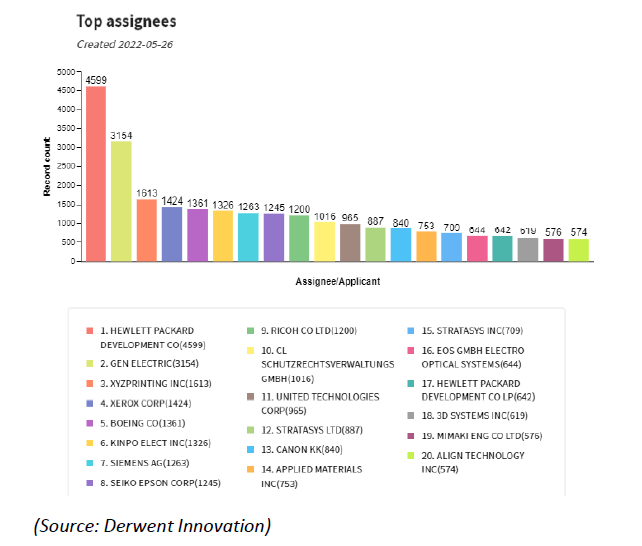This screenshot has height=546, width=642.
Task: Click the Kinpo Elect bar labeled 1326
Action: point(223,236)
